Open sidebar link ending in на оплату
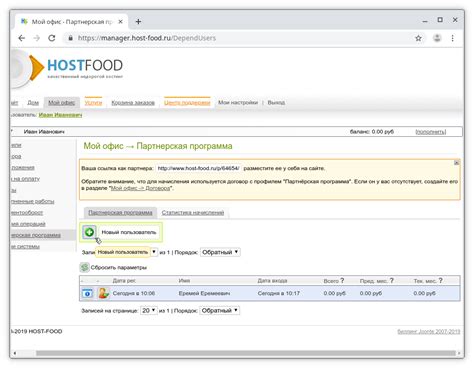 click(x=25, y=179)
